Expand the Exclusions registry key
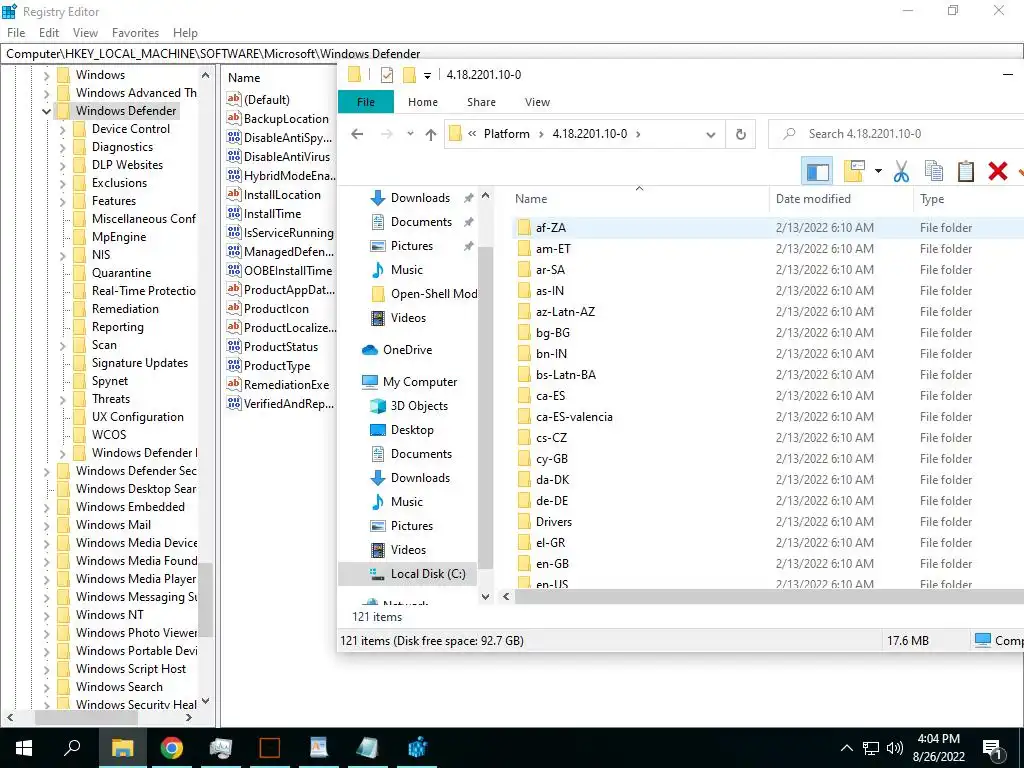This screenshot has width=1024, height=768. [63, 184]
